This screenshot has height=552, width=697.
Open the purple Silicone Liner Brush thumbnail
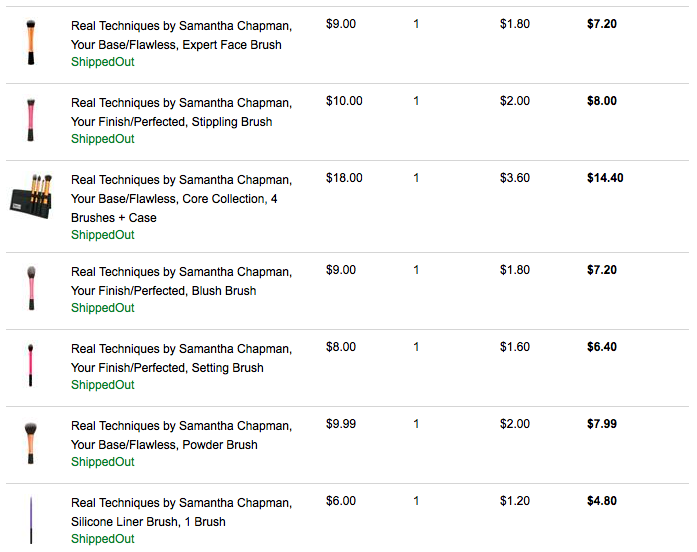30,520
